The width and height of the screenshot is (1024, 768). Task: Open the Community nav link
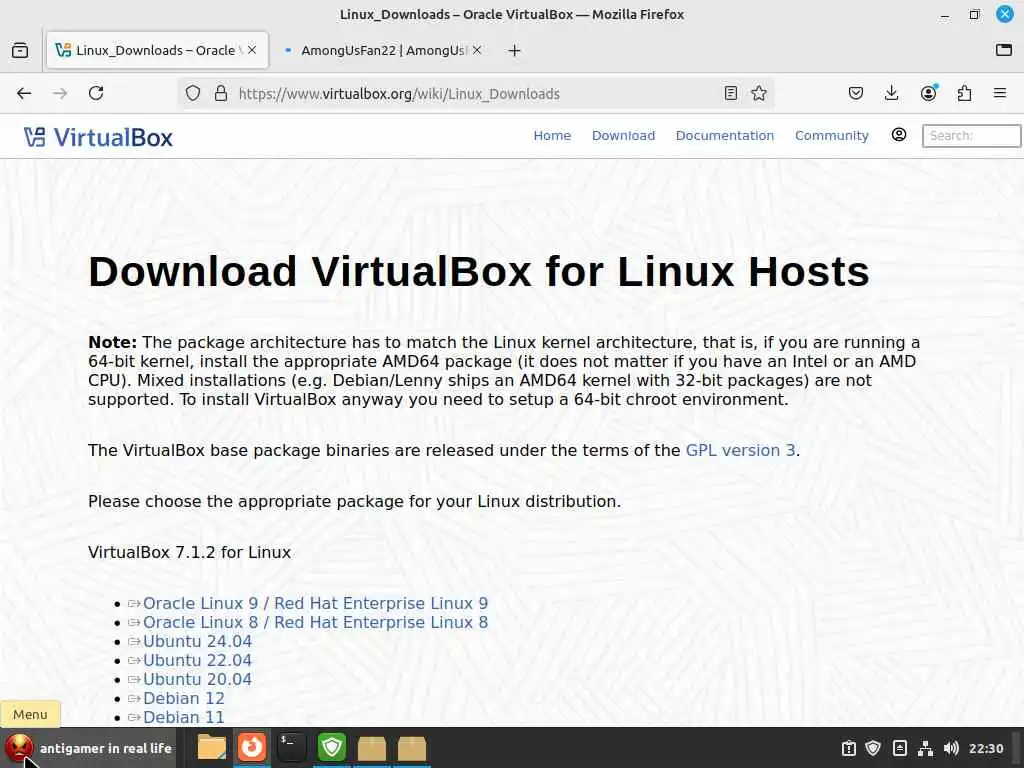coord(831,136)
